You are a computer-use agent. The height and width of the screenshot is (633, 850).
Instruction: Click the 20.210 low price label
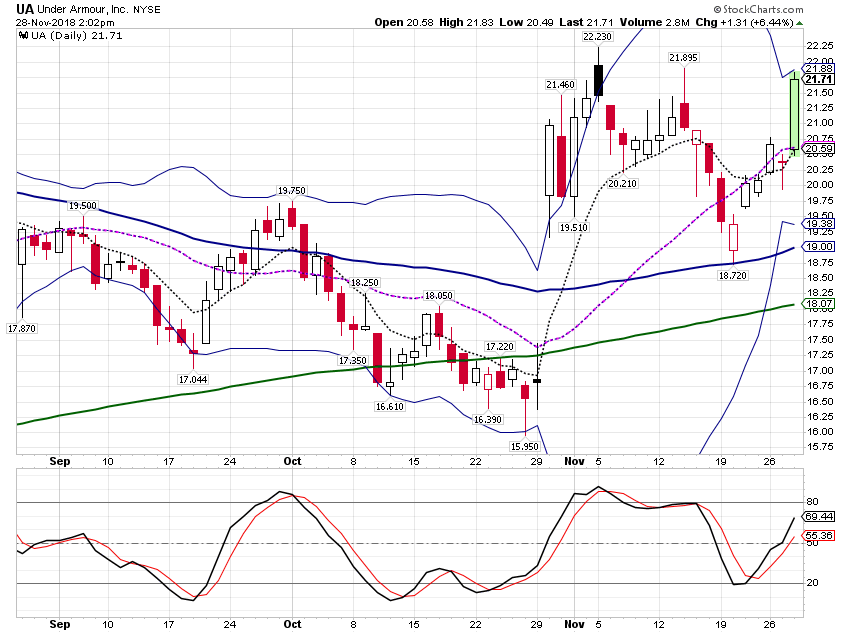(622, 184)
